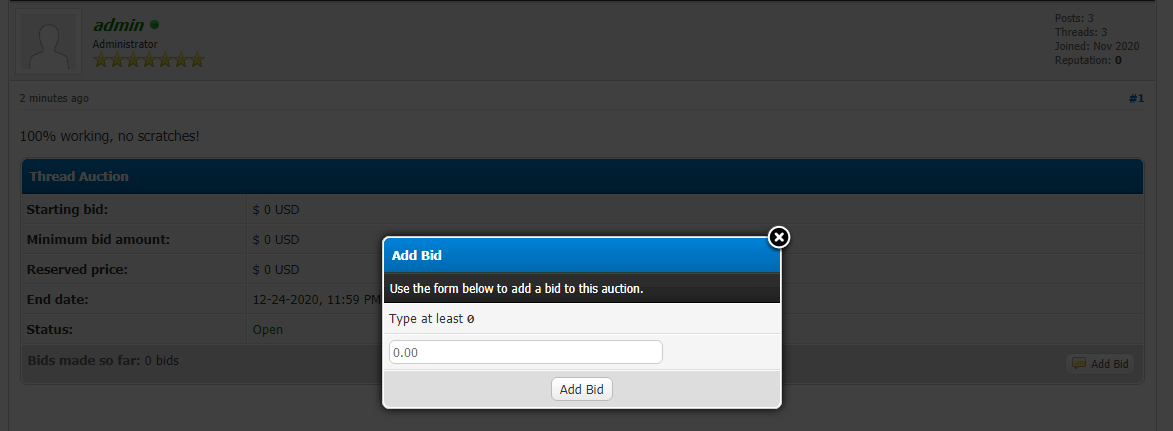Image resolution: width=1173 pixels, height=431 pixels.
Task: Click the Minimum bid amount label
Action: coord(98,239)
